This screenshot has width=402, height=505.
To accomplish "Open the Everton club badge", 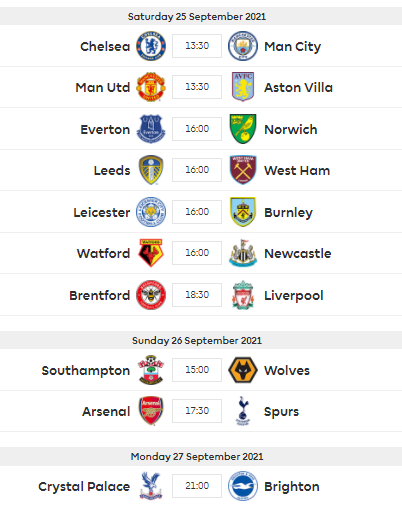I will [x=151, y=129].
